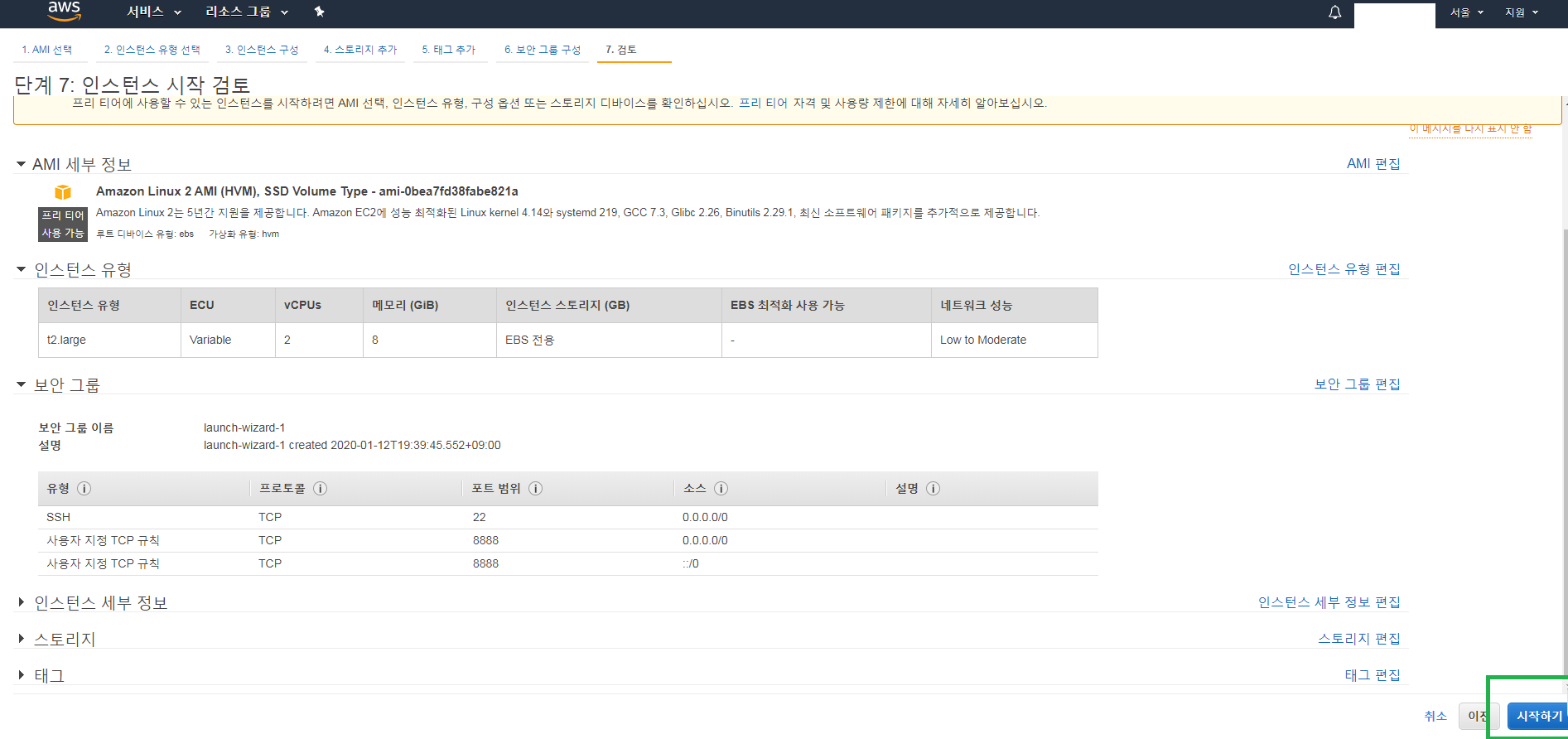The image size is (1568, 739).
Task: Collapse the AMI 세부 정보 section
Action: [x=21, y=164]
